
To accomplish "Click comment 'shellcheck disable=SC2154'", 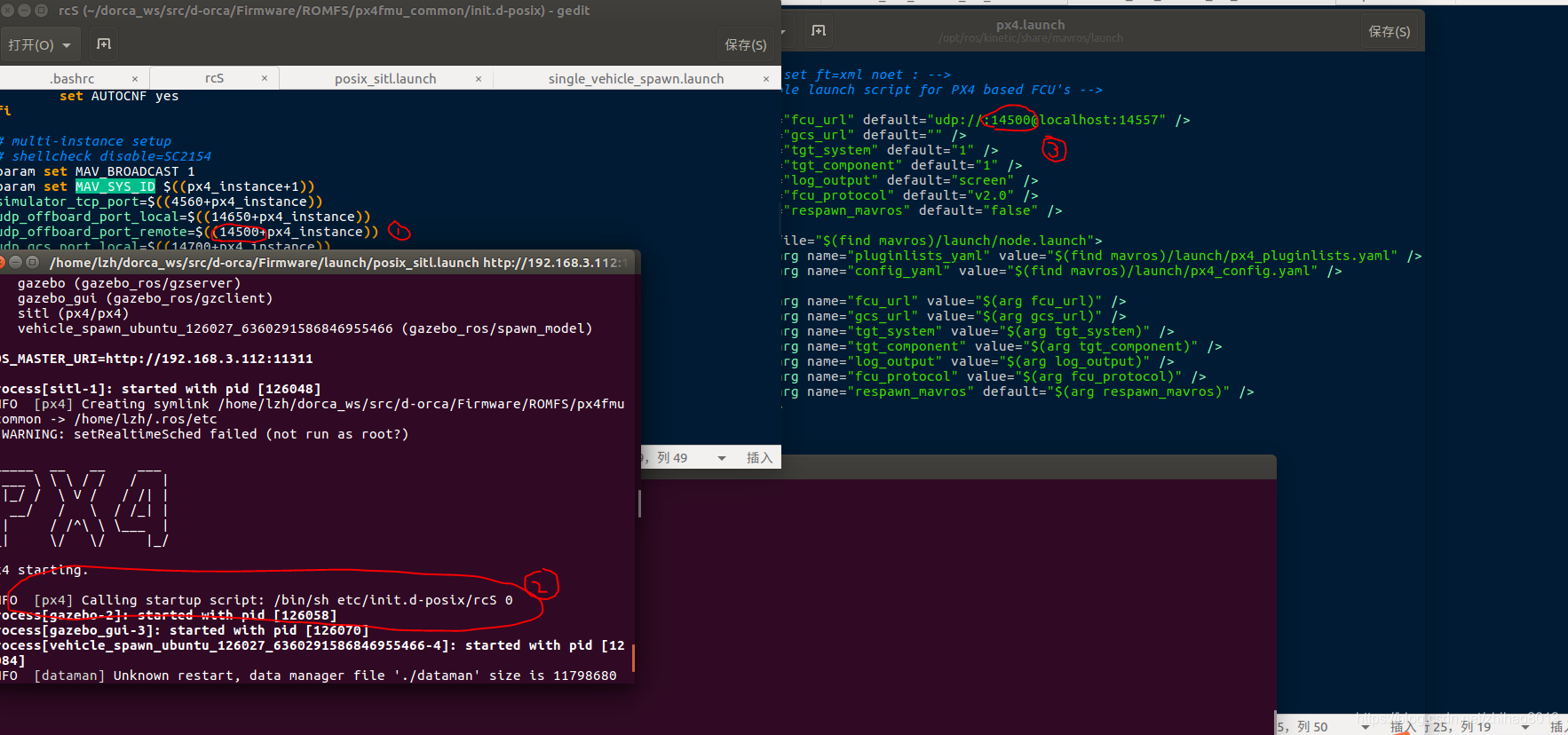I will [x=111, y=156].
